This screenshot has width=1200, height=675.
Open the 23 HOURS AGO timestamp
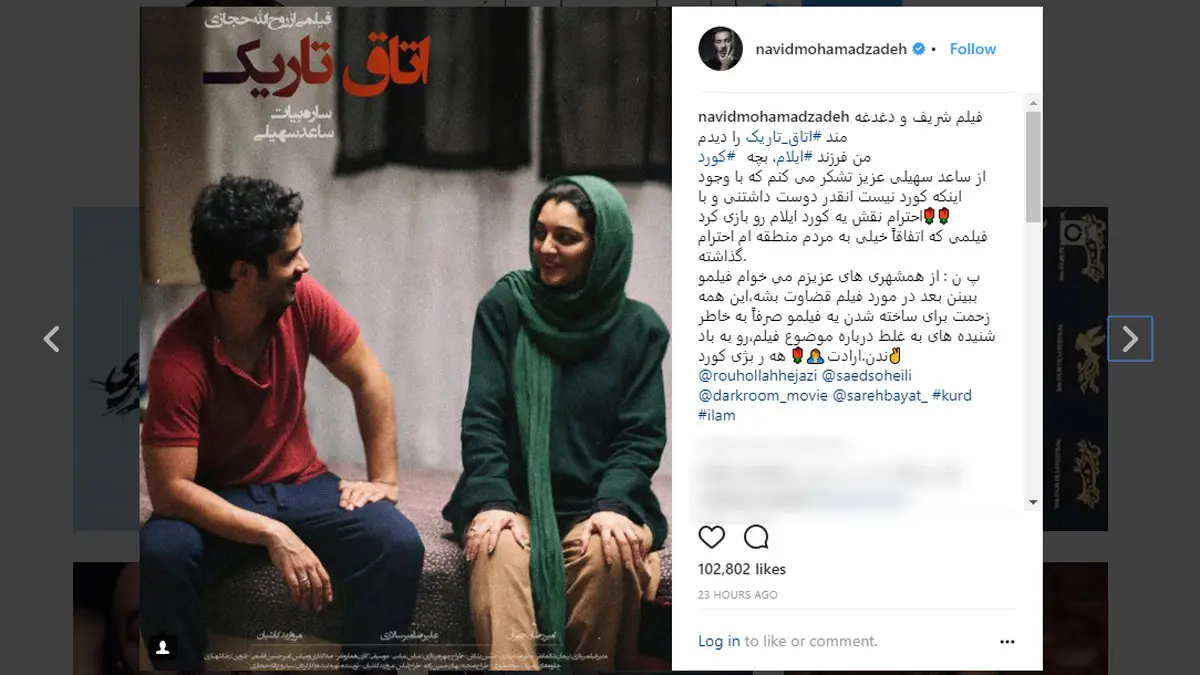pos(738,594)
